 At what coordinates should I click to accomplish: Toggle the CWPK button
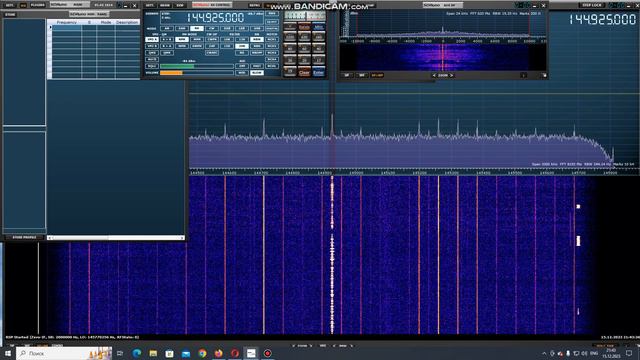(x=212, y=40)
